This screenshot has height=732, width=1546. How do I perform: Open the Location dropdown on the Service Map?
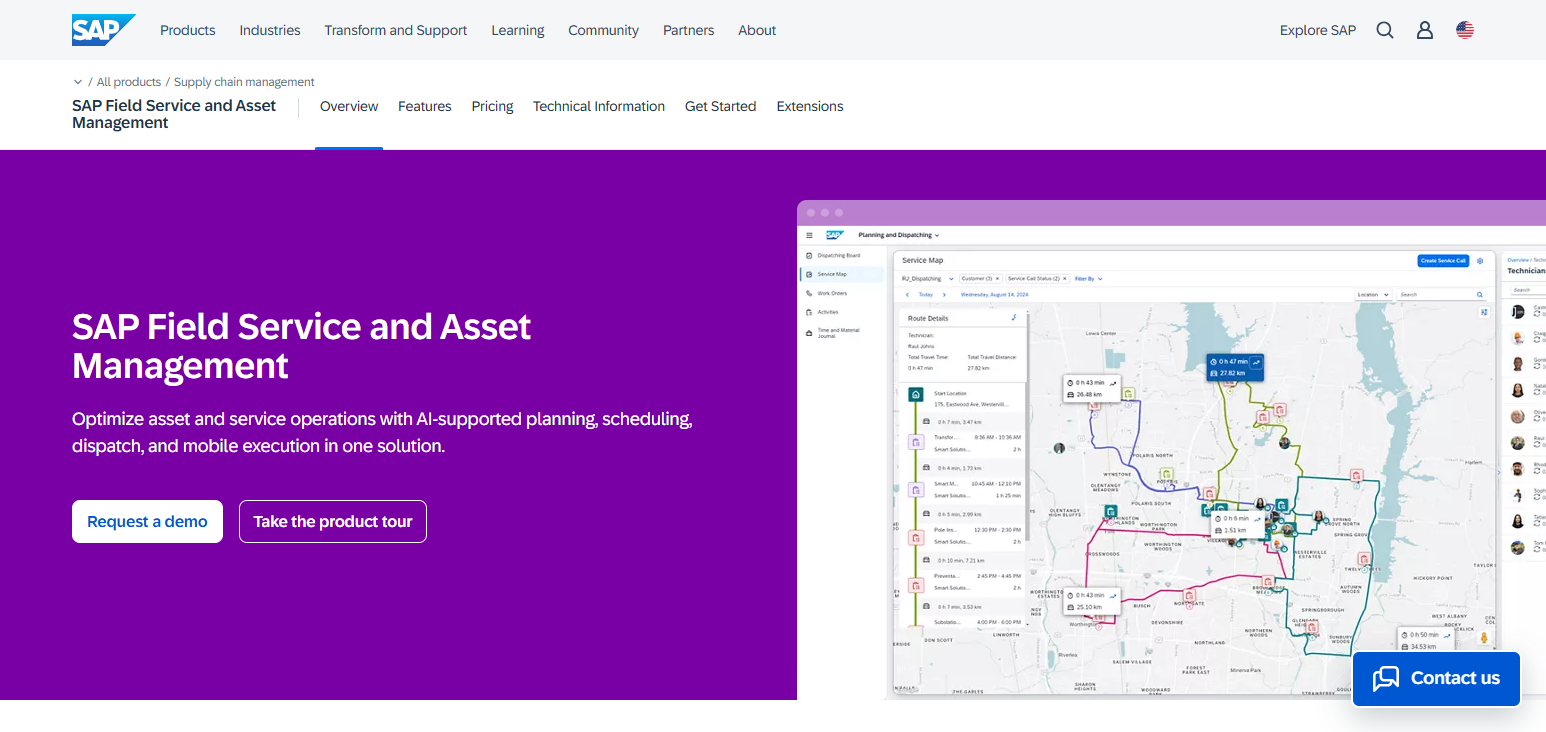pyautogui.click(x=1373, y=295)
